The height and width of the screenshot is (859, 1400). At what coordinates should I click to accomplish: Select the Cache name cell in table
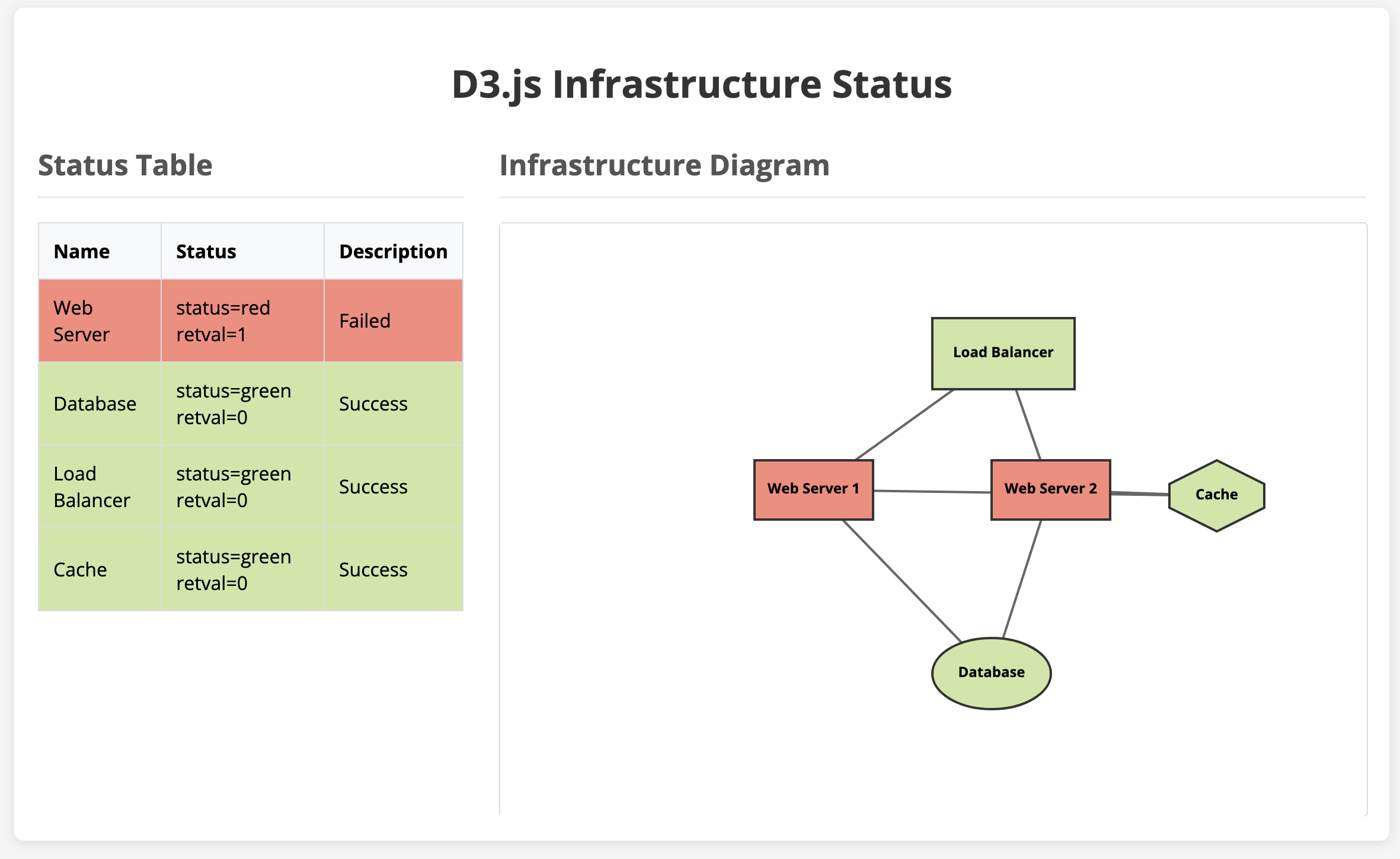pos(100,569)
